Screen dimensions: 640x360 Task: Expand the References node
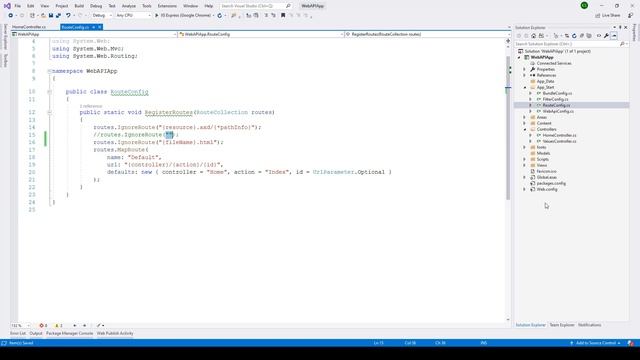click(x=525, y=76)
